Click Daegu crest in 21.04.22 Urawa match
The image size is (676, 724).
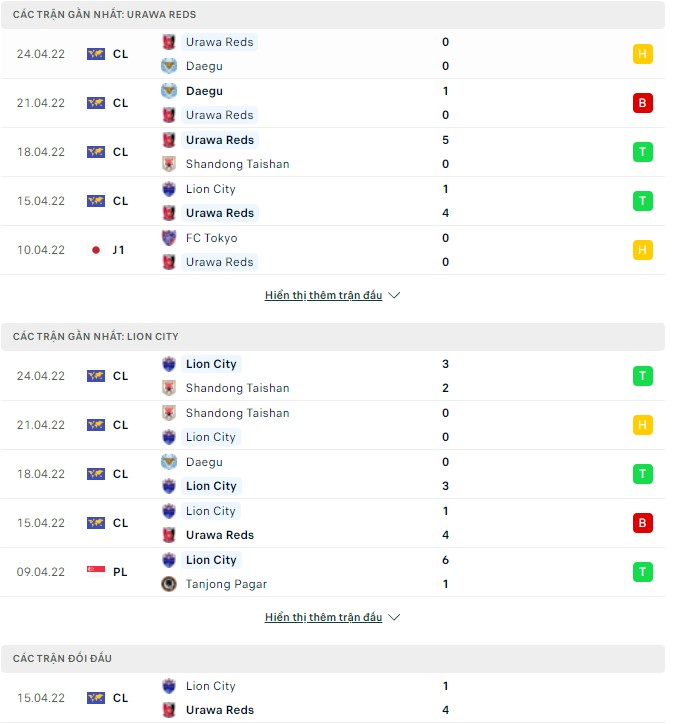pos(169,91)
